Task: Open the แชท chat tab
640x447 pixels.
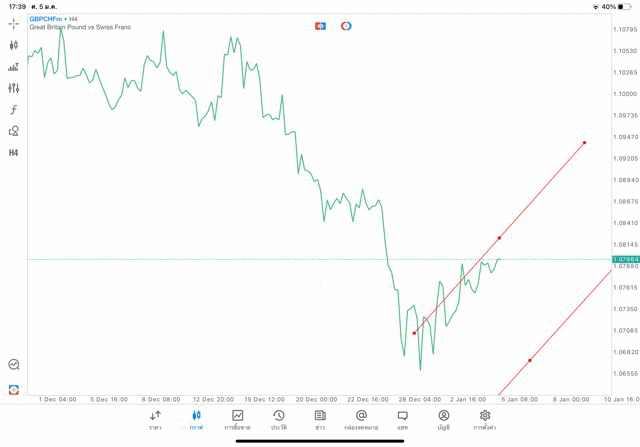Action: pos(402,419)
